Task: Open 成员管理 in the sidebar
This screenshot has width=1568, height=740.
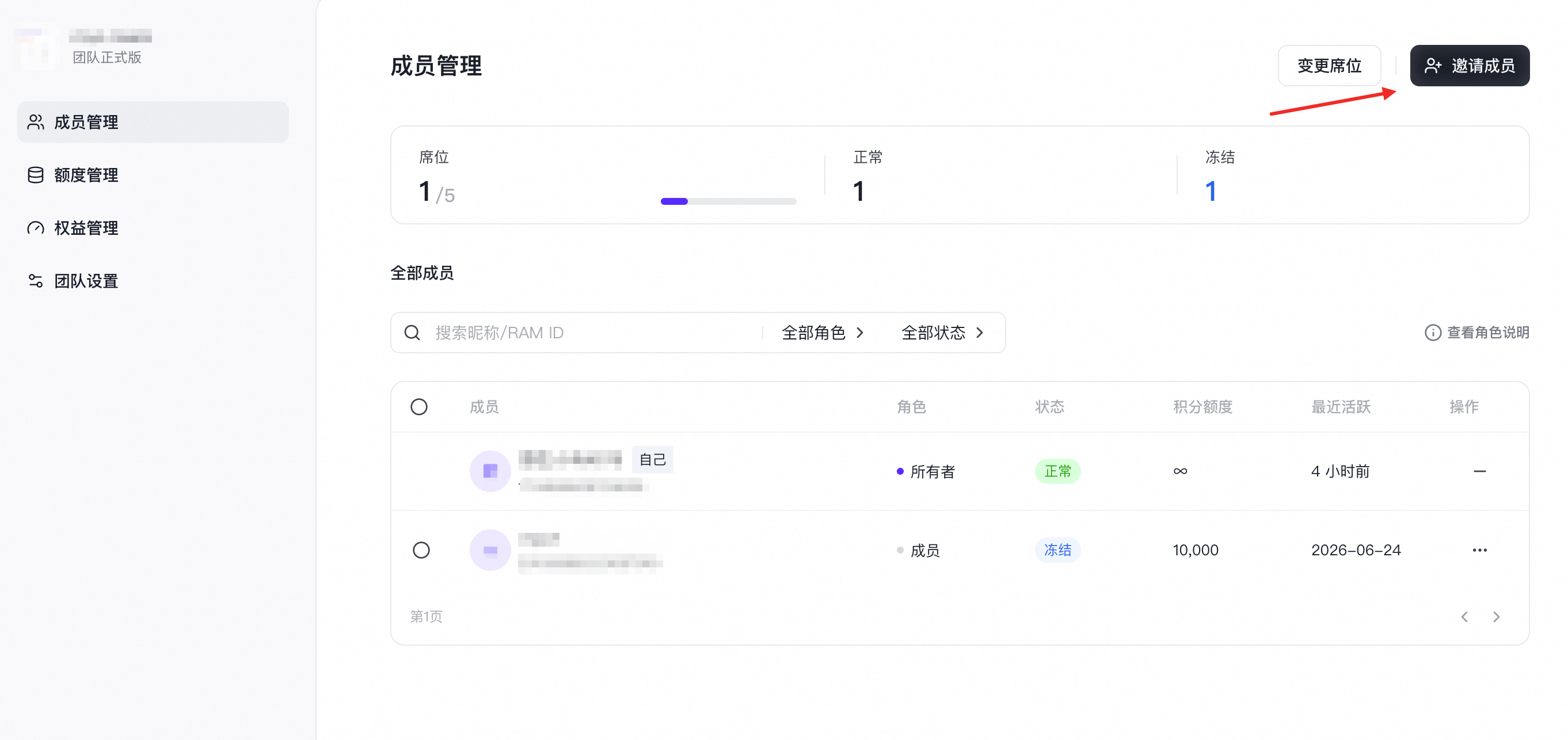Action: [x=153, y=123]
